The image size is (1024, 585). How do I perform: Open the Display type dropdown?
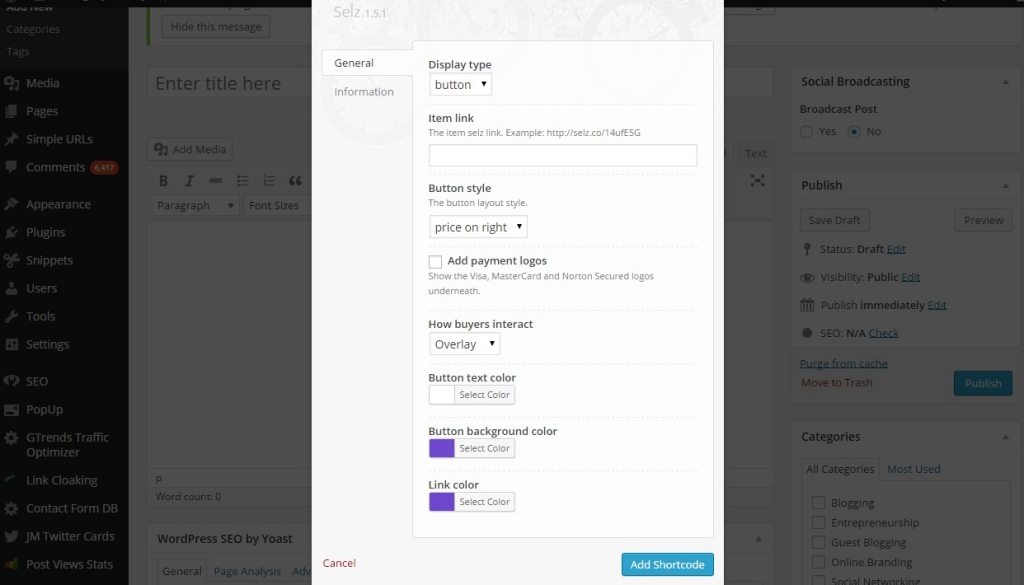click(x=460, y=84)
